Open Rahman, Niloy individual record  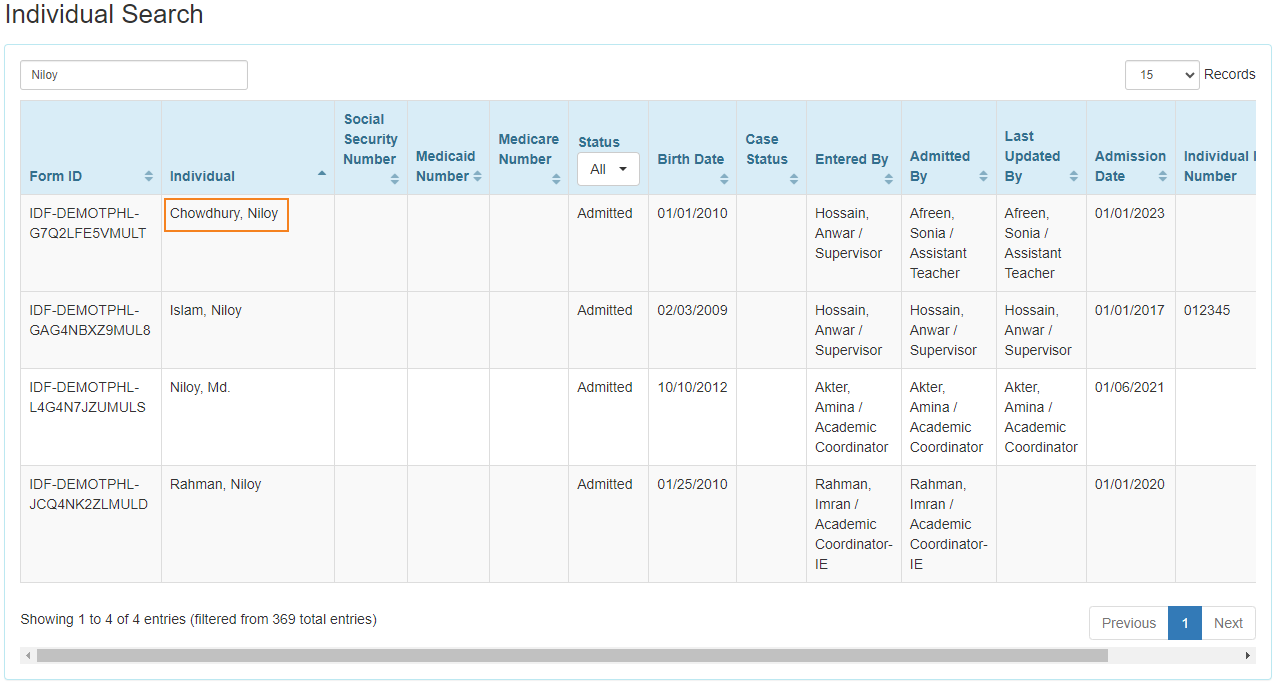coord(215,484)
